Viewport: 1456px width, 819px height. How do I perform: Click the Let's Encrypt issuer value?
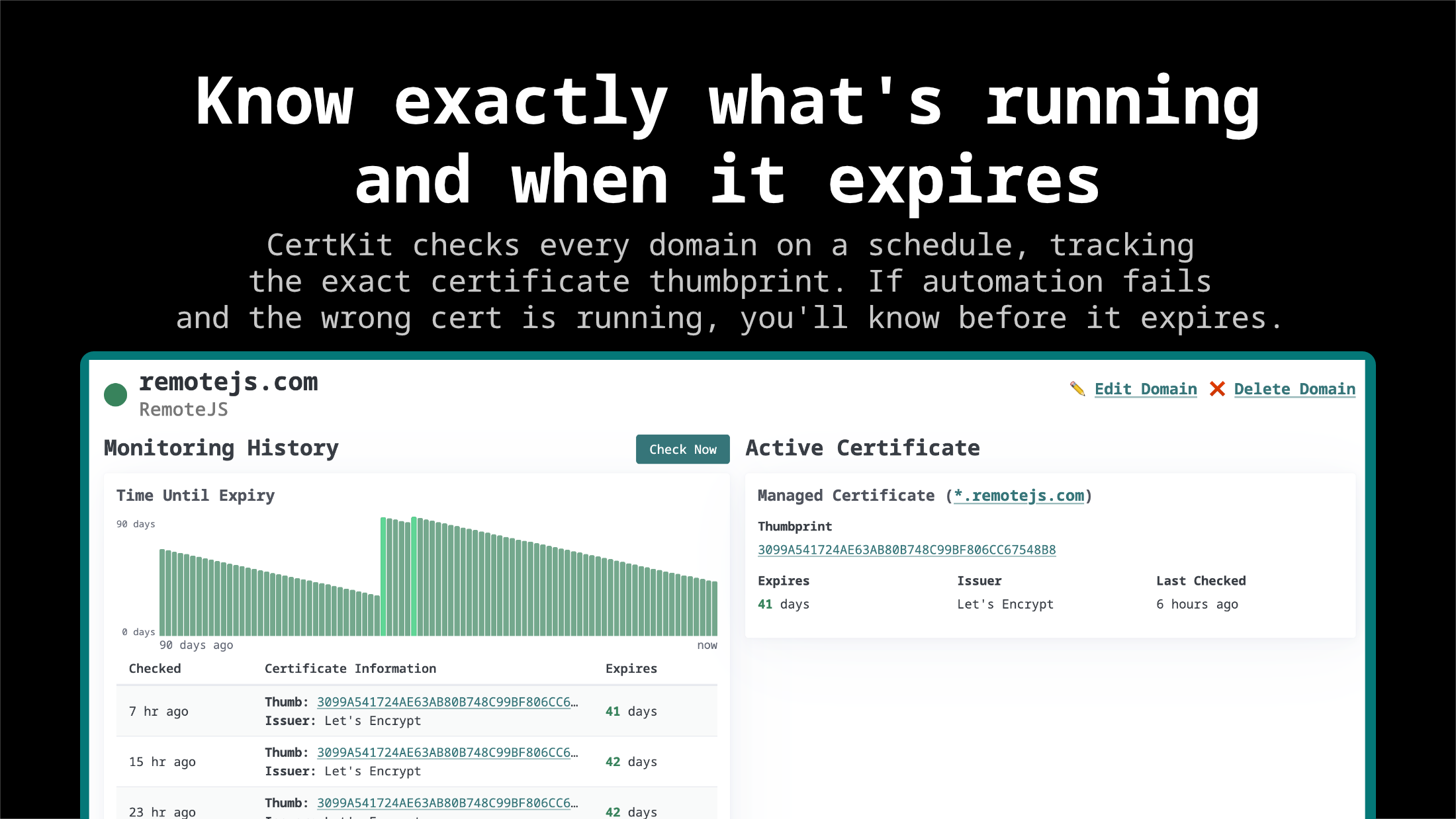pyautogui.click(x=1005, y=604)
